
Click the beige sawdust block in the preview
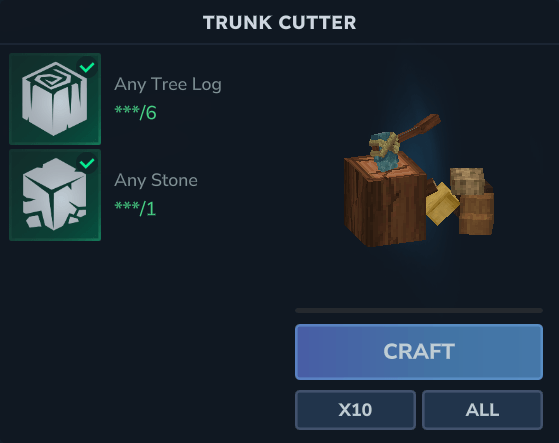[467, 181]
